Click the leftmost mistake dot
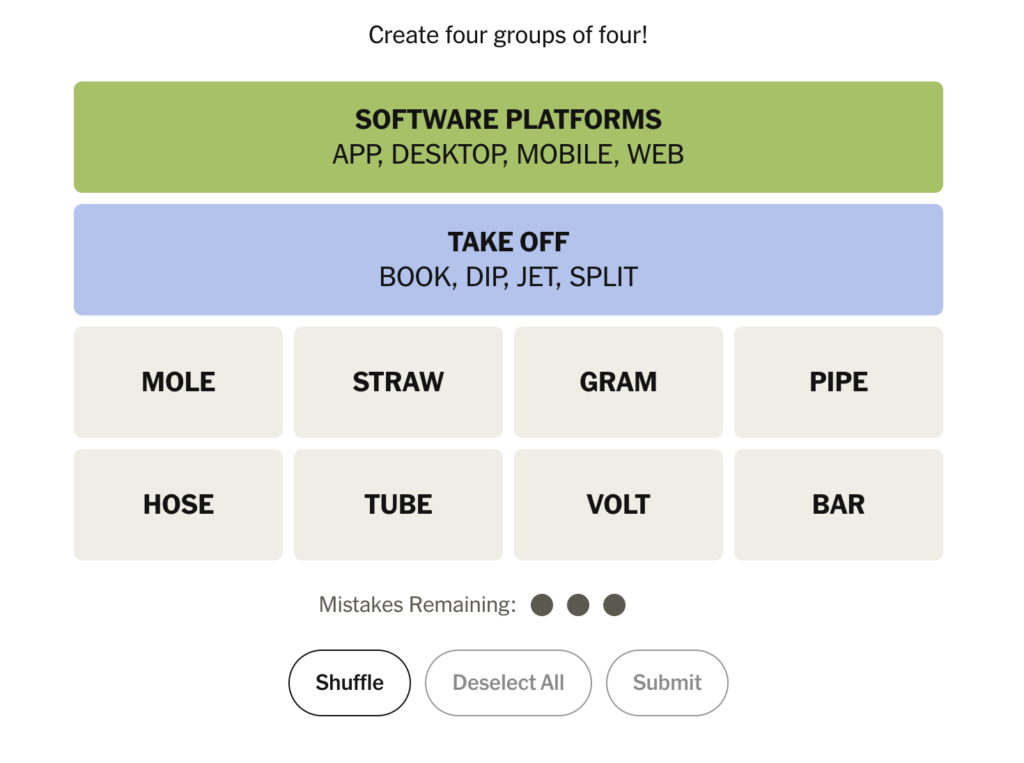Viewport: 1024px width, 763px height. tap(542, 605)
